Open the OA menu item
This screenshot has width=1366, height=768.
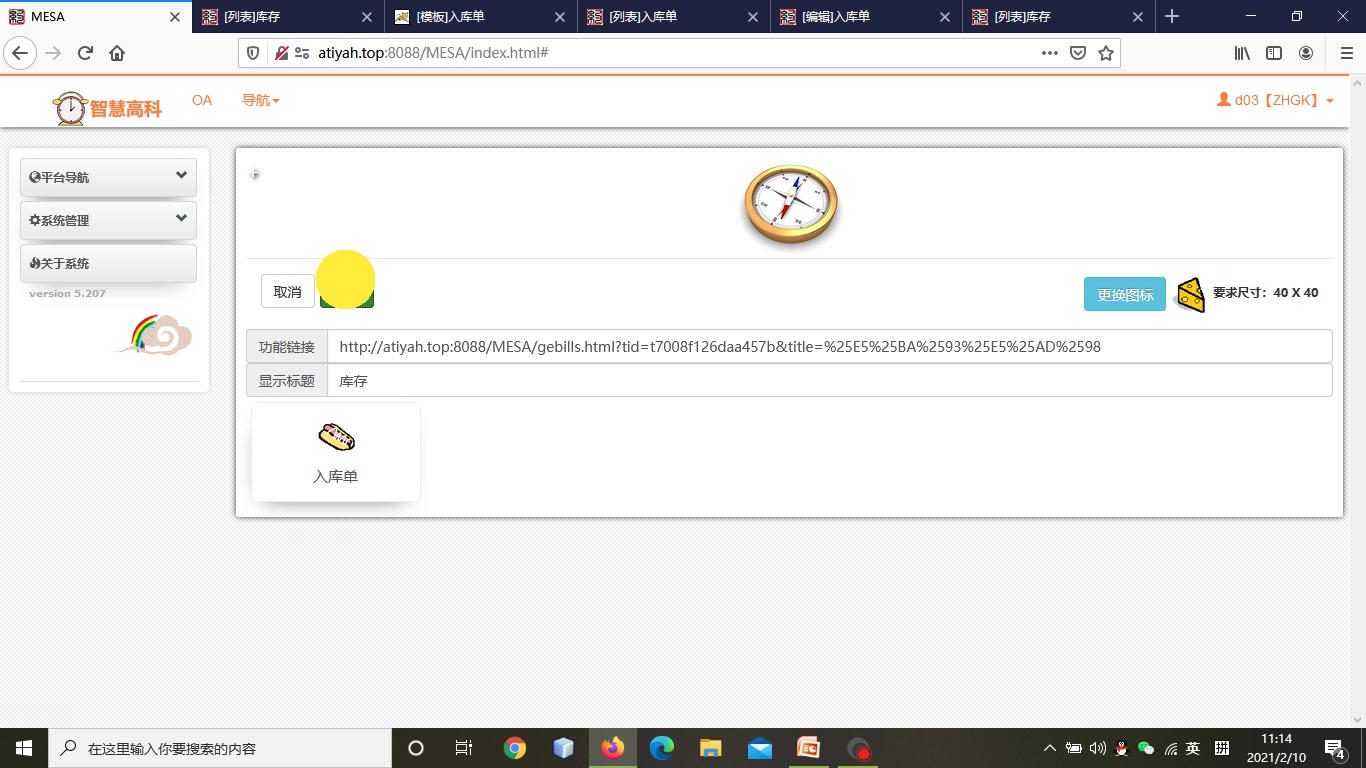coord(202,100)
